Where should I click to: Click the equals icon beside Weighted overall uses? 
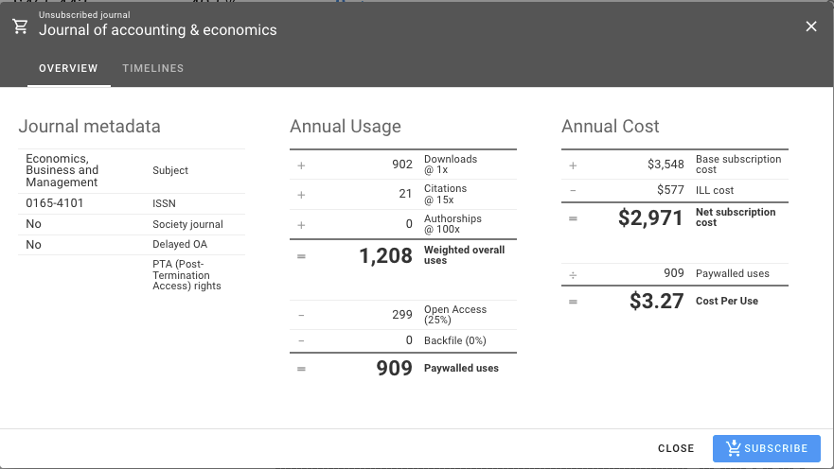[x=301, y=257]
